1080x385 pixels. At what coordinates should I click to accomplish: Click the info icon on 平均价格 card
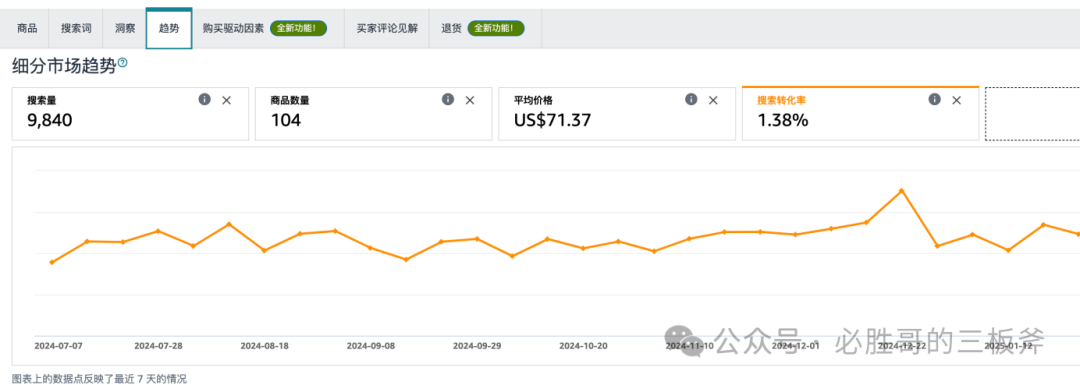[x=691, y=99]
